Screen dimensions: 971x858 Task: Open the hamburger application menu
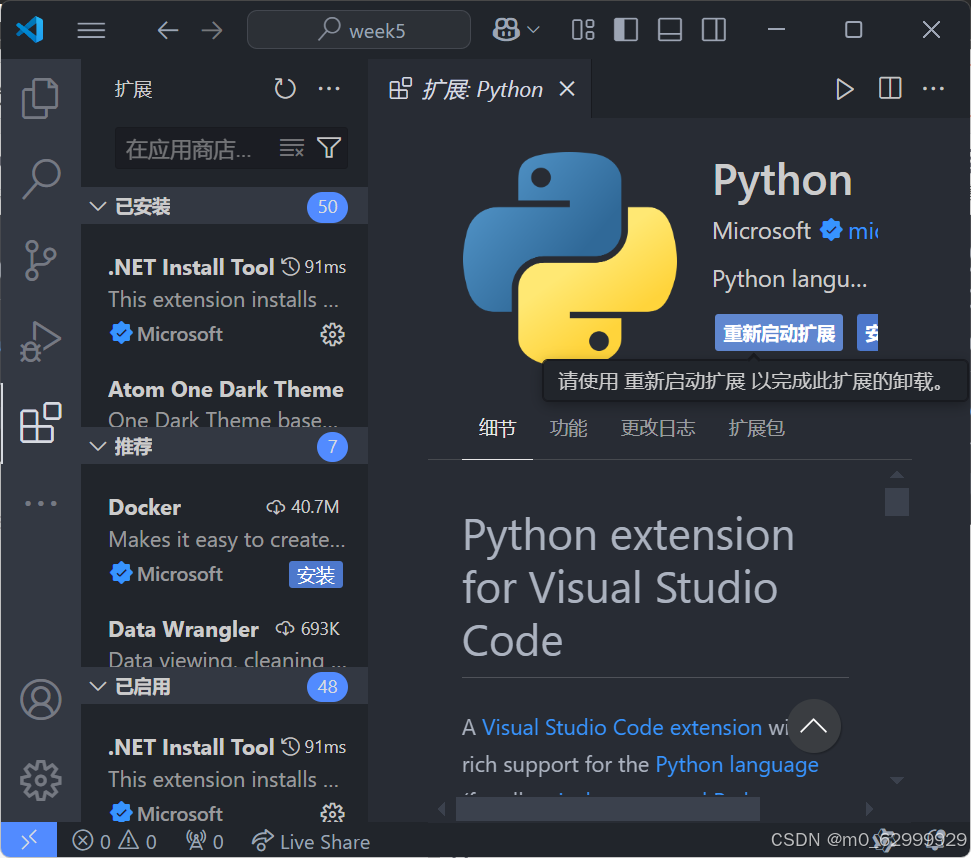[91, 30]
